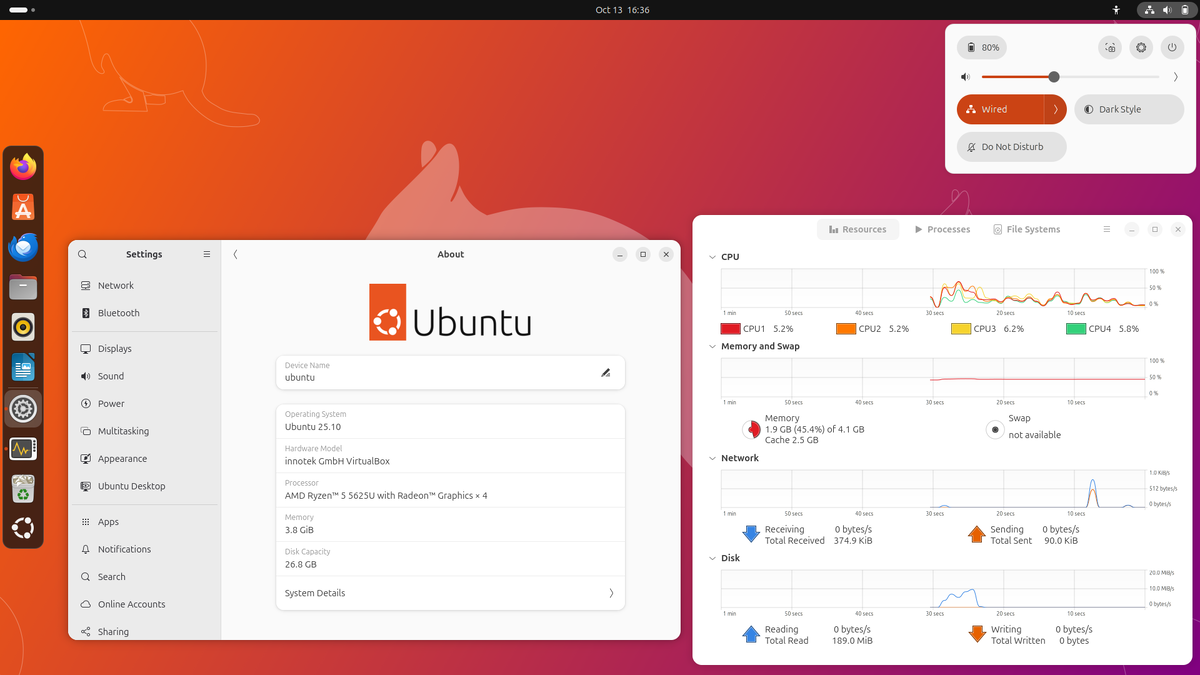Open Bluetooth settings in sidebar
This screenshot has height=675, width=1200.
144,313
